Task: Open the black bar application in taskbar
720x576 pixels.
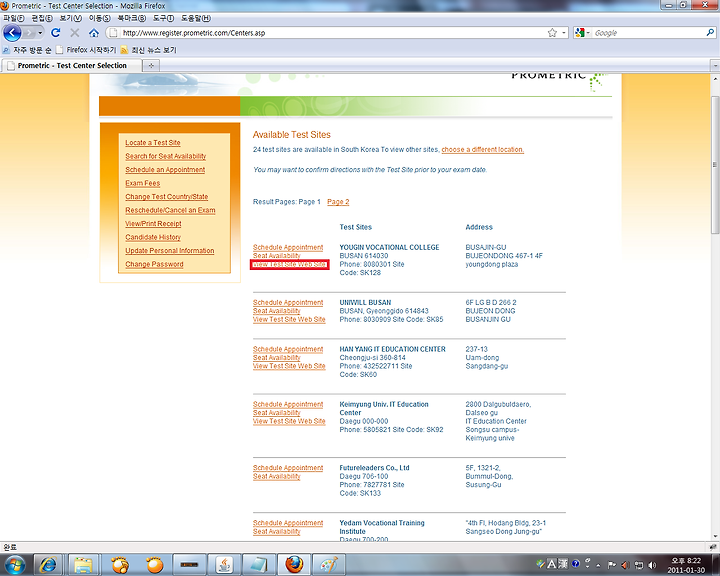Action: point(190,565)
